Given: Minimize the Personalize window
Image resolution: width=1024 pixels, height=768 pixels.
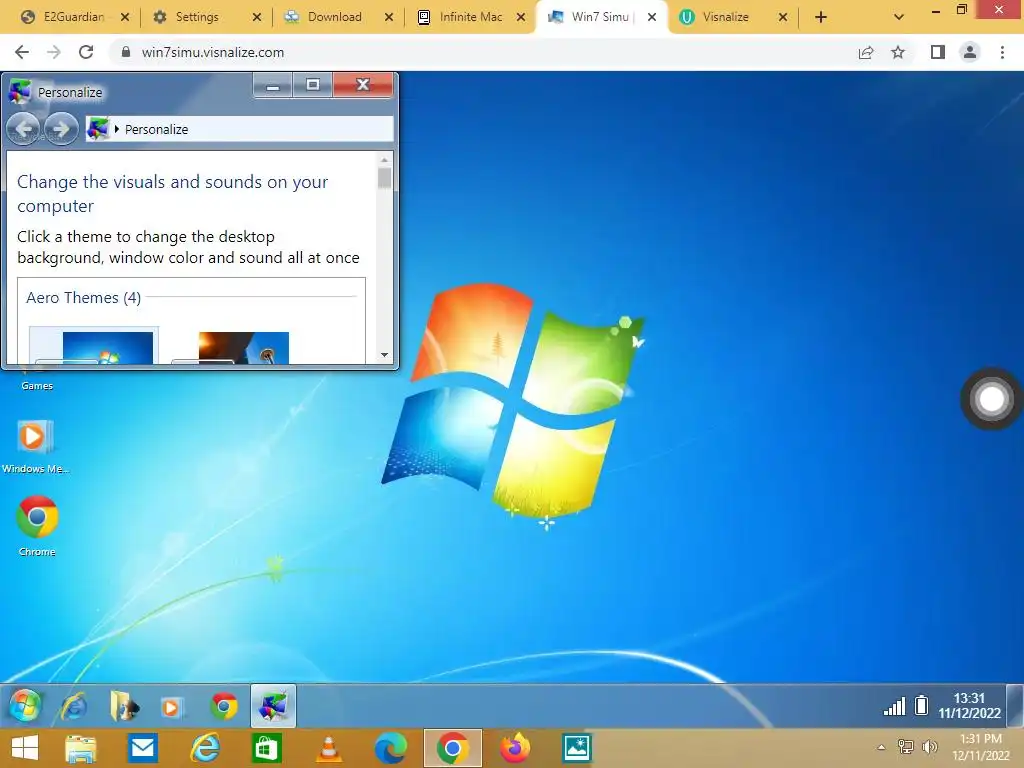Looking at the screenshot, I should click(x=273, y=86).
